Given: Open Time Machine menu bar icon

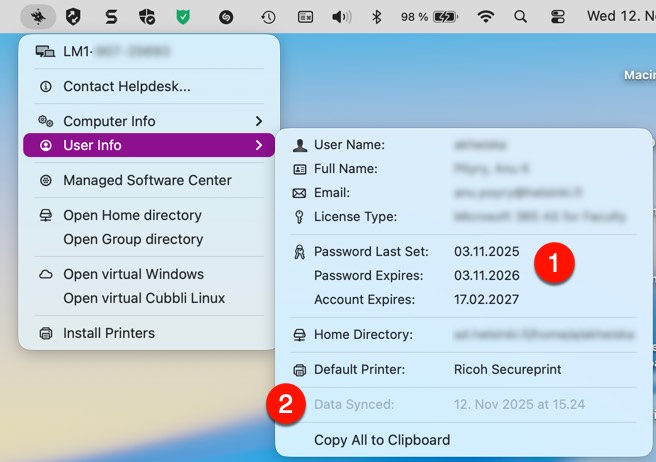Looking at the screenshot, I should click(x=268, y=16).
